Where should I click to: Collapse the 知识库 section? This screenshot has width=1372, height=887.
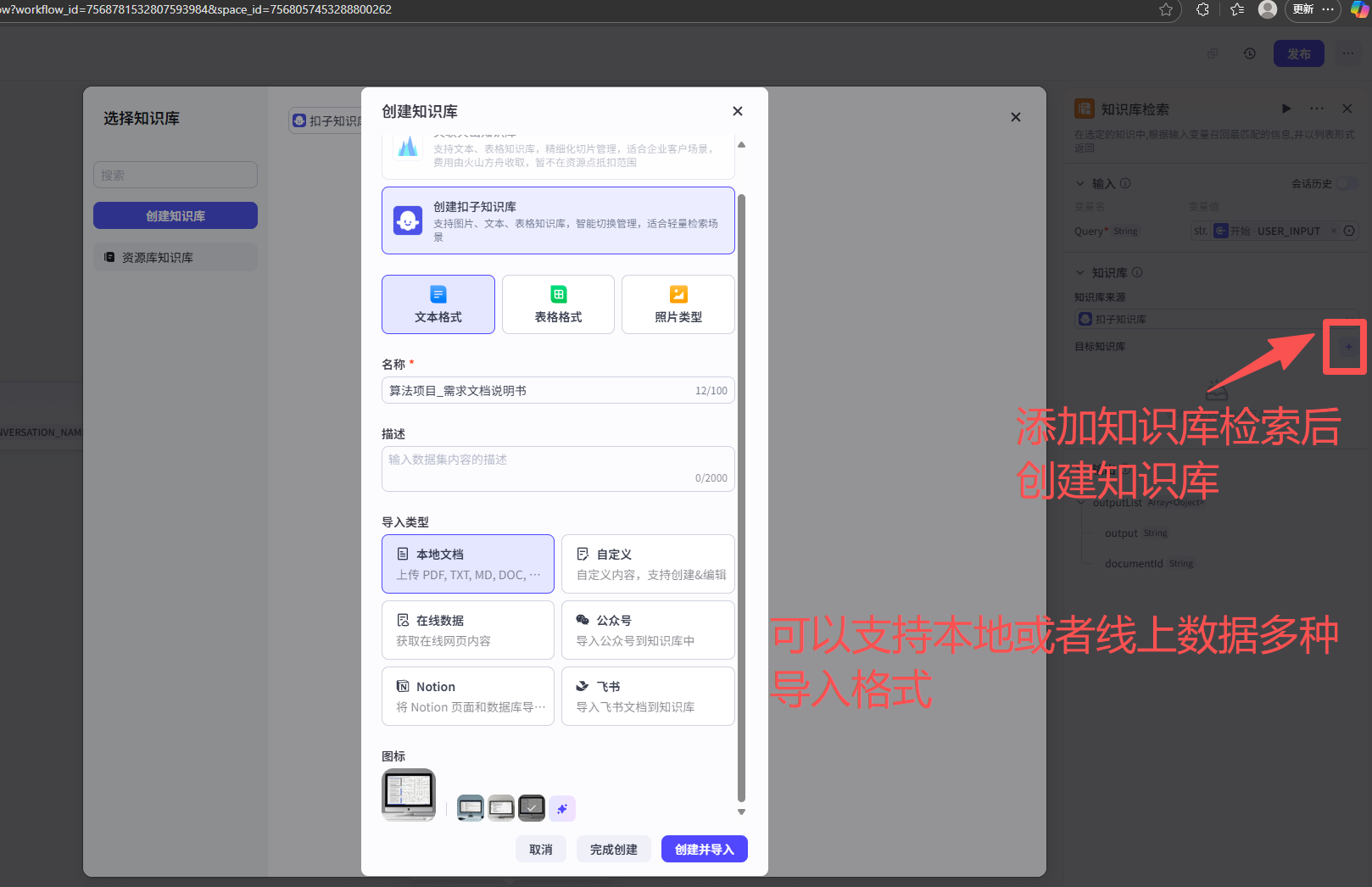click(1080, 272)
